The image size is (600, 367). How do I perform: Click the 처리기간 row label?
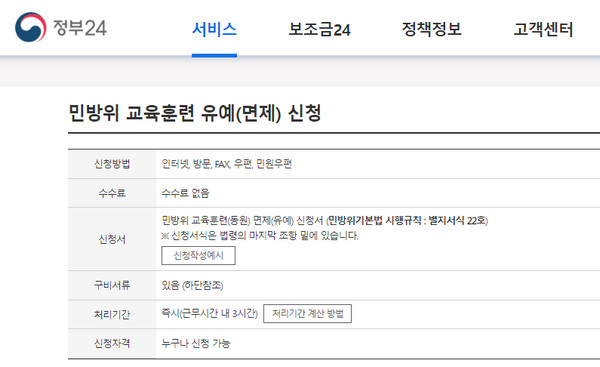(x=112, y=315)
